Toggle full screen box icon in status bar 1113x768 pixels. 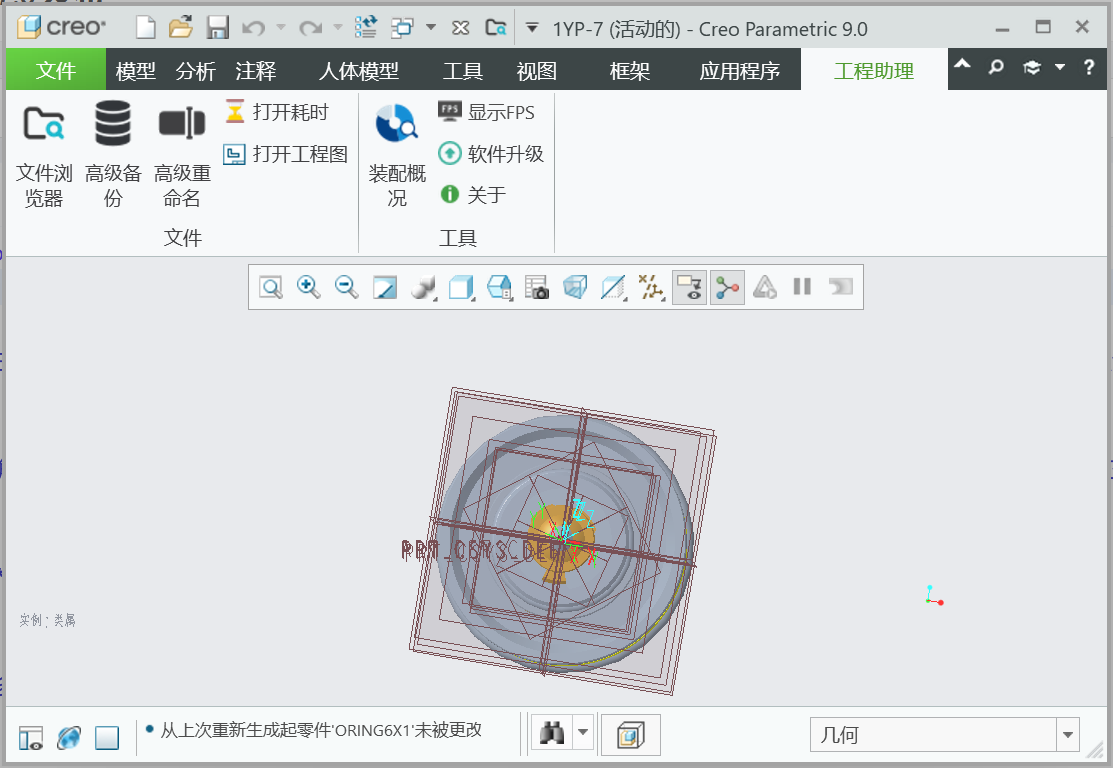(x=107, y=738)
